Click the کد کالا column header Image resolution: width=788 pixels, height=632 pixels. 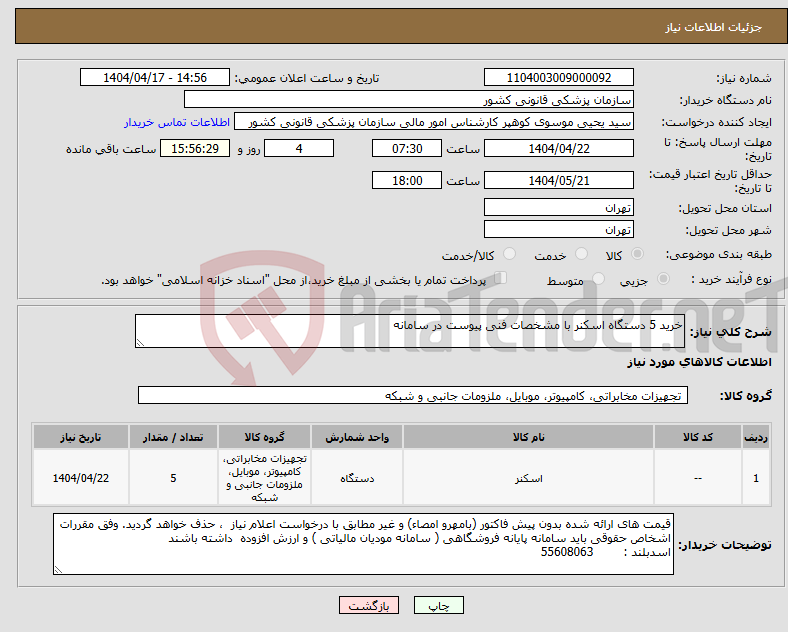[698, 437]
